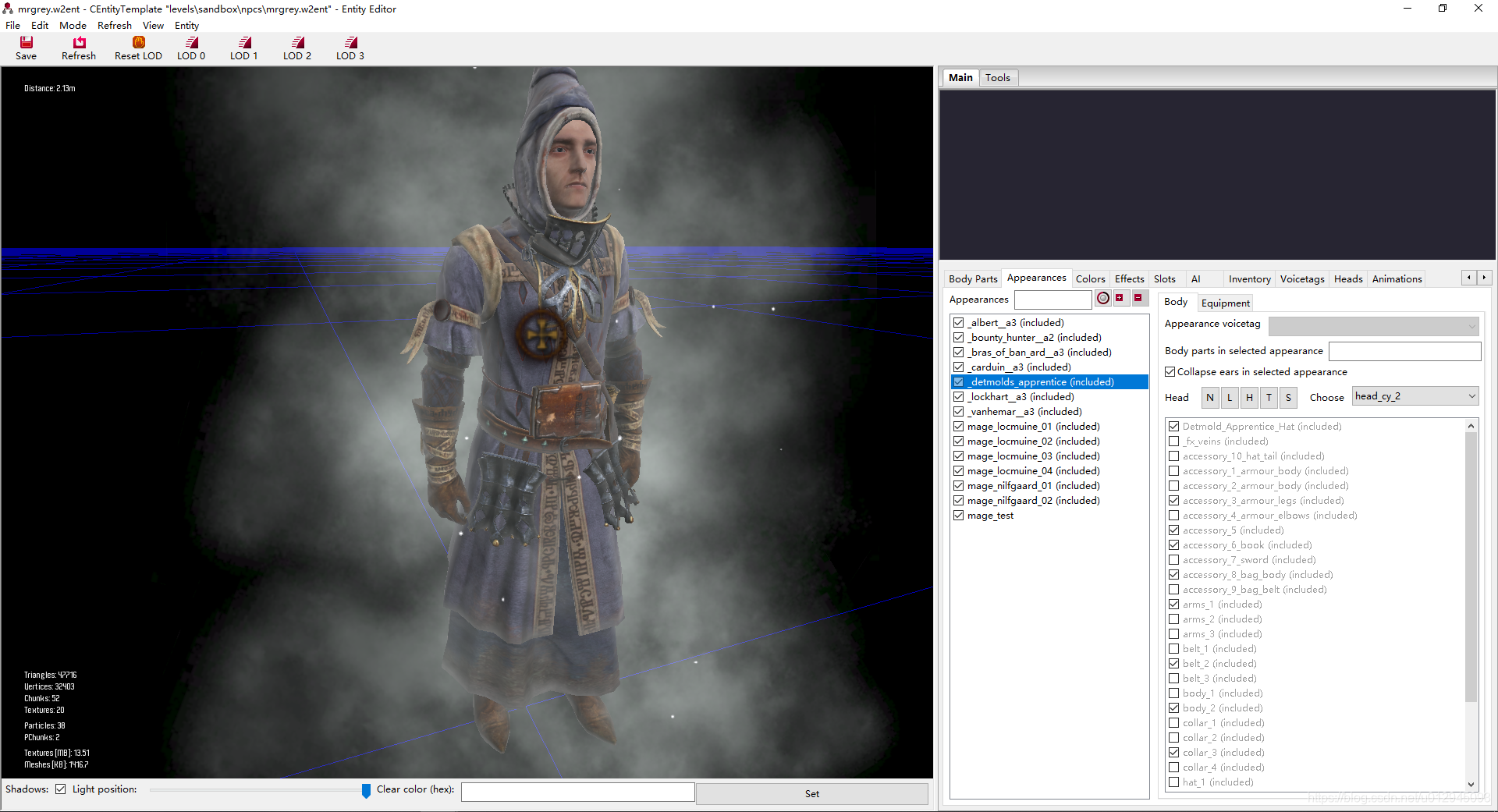Toggle the Shadows checkbox
The image size is (1498, 812).
coord(60,789)
